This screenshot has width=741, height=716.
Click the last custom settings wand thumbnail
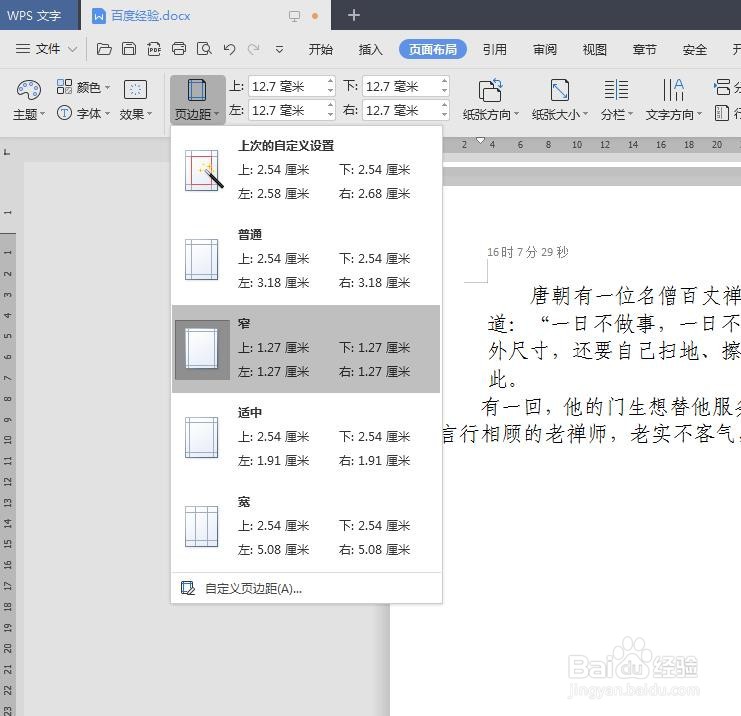pos(203,171)
